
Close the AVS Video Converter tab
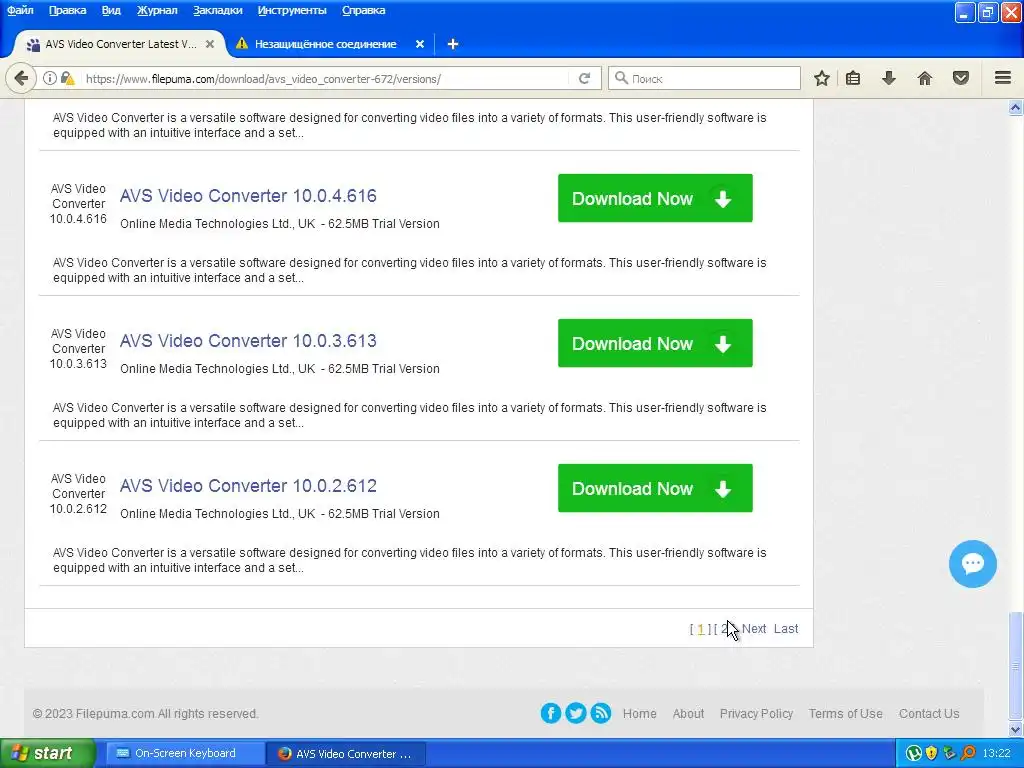pos(210,44)
